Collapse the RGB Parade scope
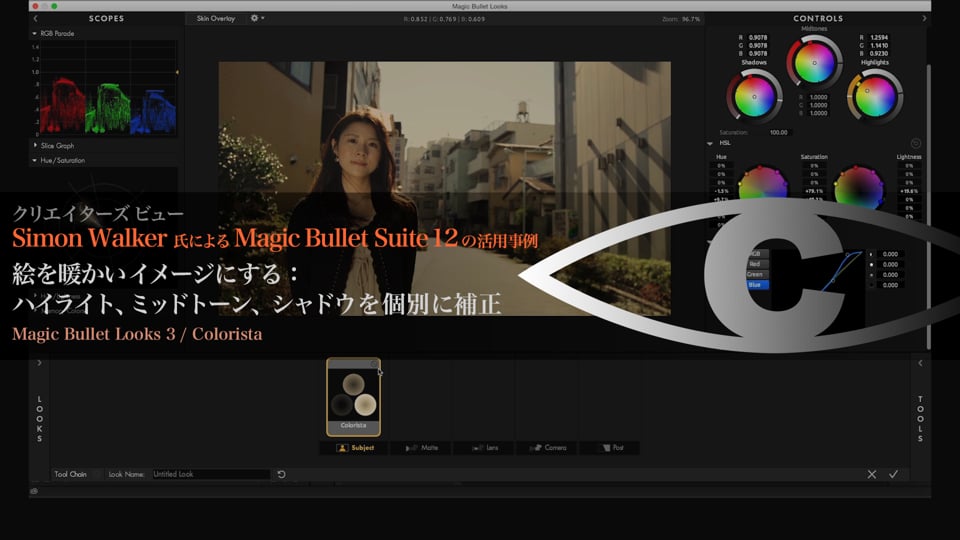This screenshot has width=960, height=540. [34, 34]
